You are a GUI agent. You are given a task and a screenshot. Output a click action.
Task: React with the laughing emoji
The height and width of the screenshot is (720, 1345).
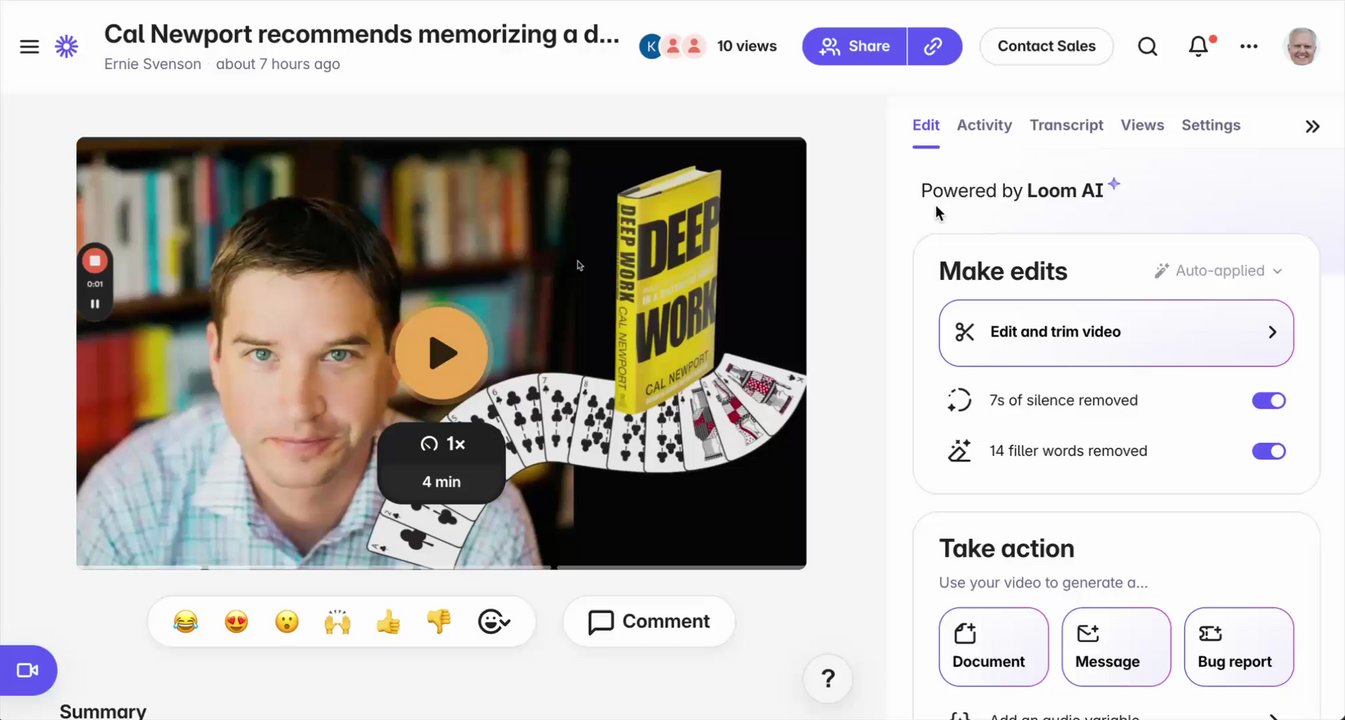click(185, 621)
